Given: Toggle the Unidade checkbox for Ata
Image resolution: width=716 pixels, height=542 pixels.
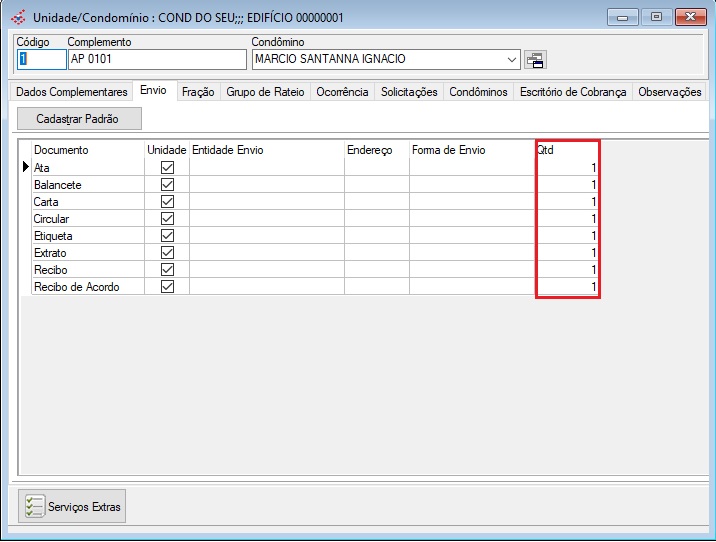Looking at the screenshot, I should (x=167, y=168).
